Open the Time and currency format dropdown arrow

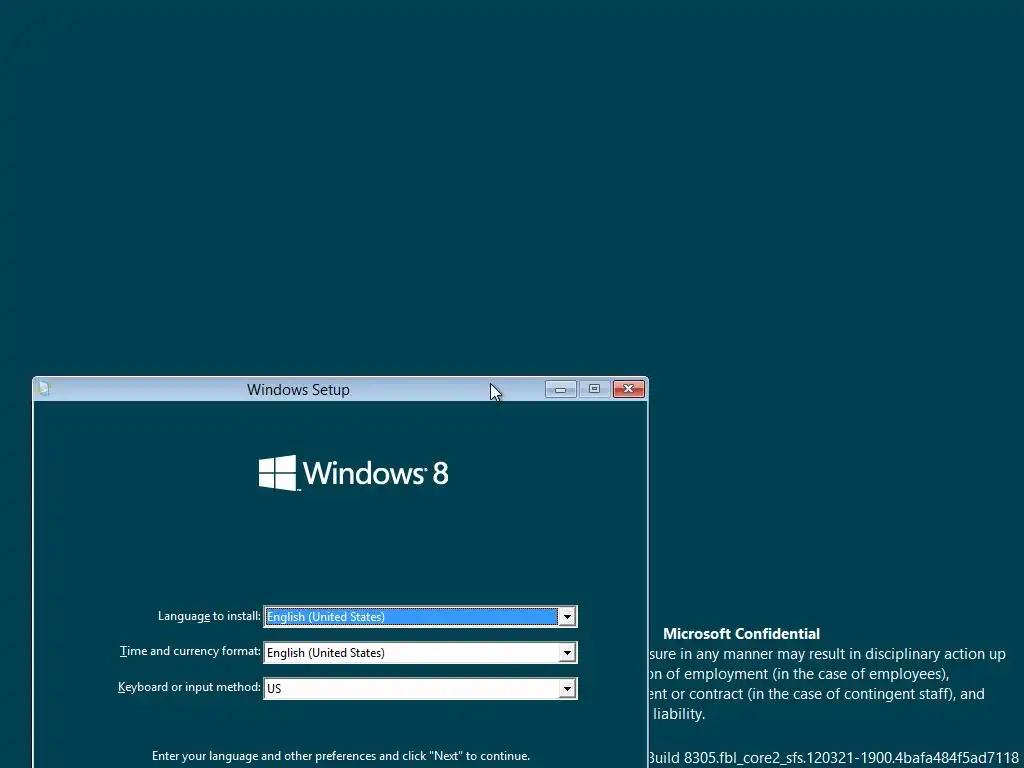click(567, 652)
